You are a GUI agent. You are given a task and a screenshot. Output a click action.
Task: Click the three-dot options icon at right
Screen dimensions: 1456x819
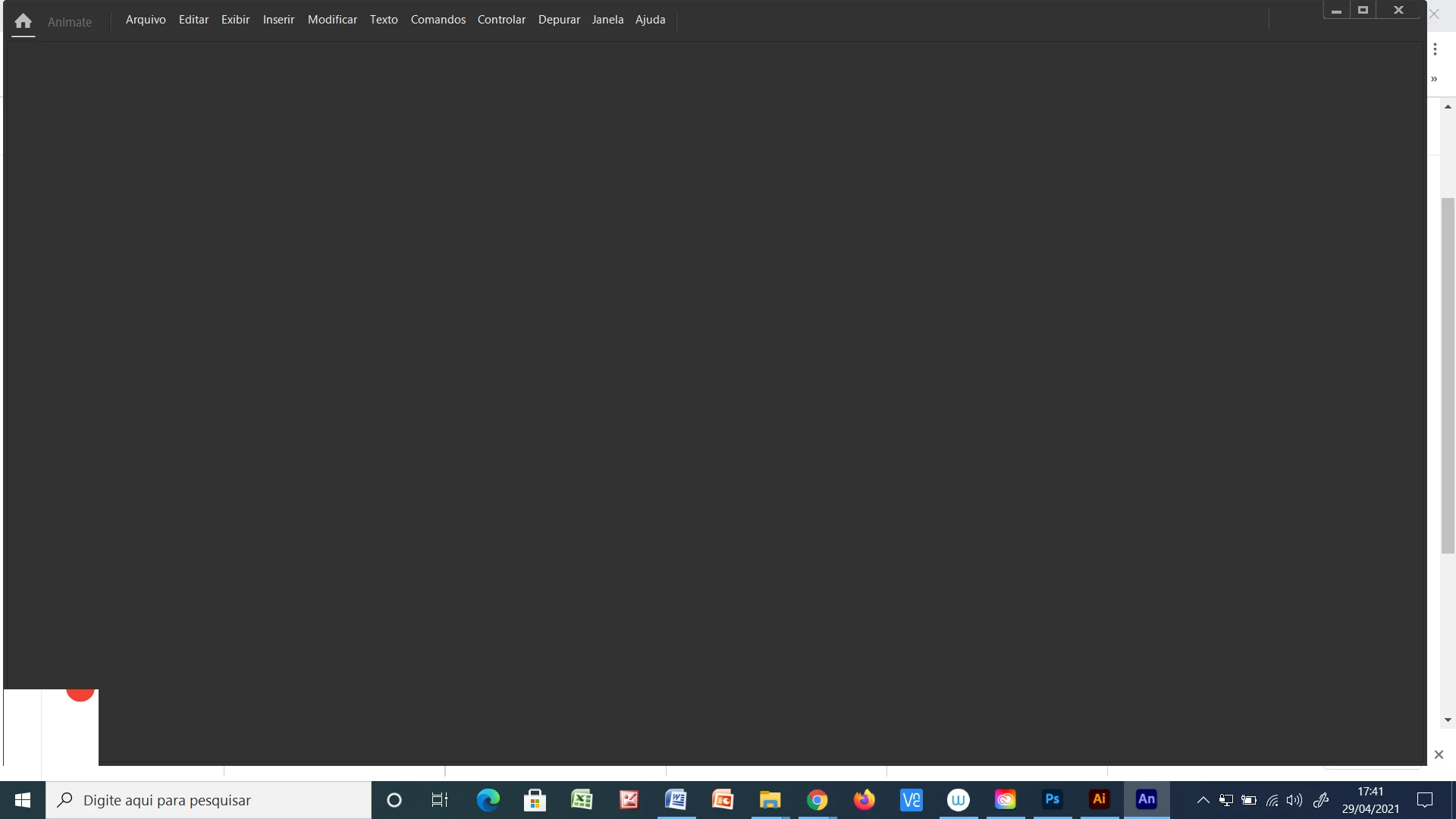(x=1435, y=49)
